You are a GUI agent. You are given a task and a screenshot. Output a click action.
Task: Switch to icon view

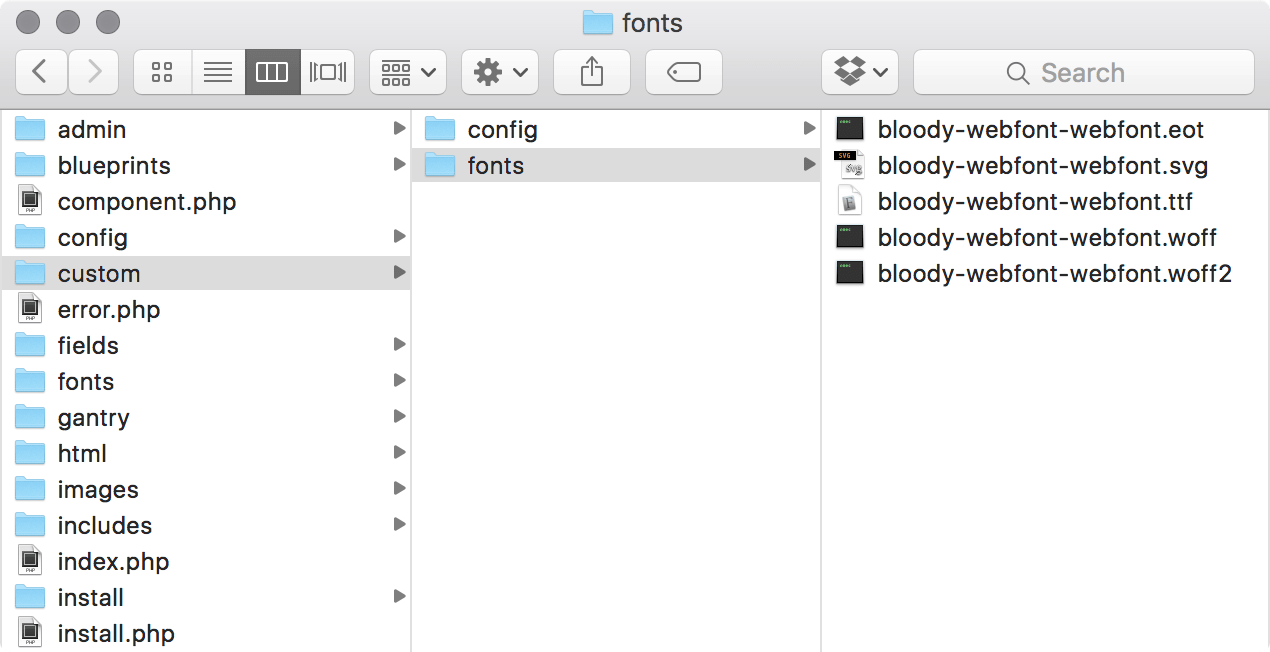[x=162, y=72]
